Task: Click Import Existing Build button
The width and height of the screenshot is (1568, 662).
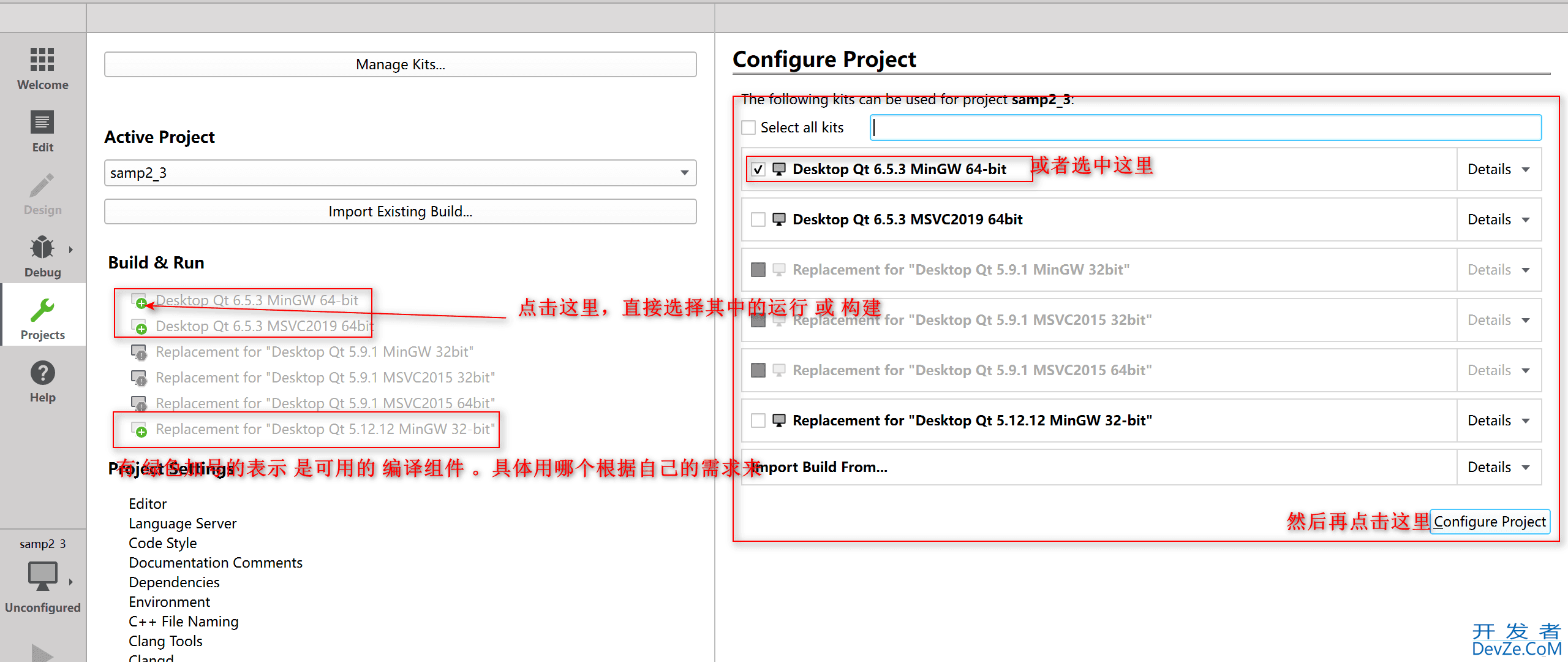Action: (400, 211)
